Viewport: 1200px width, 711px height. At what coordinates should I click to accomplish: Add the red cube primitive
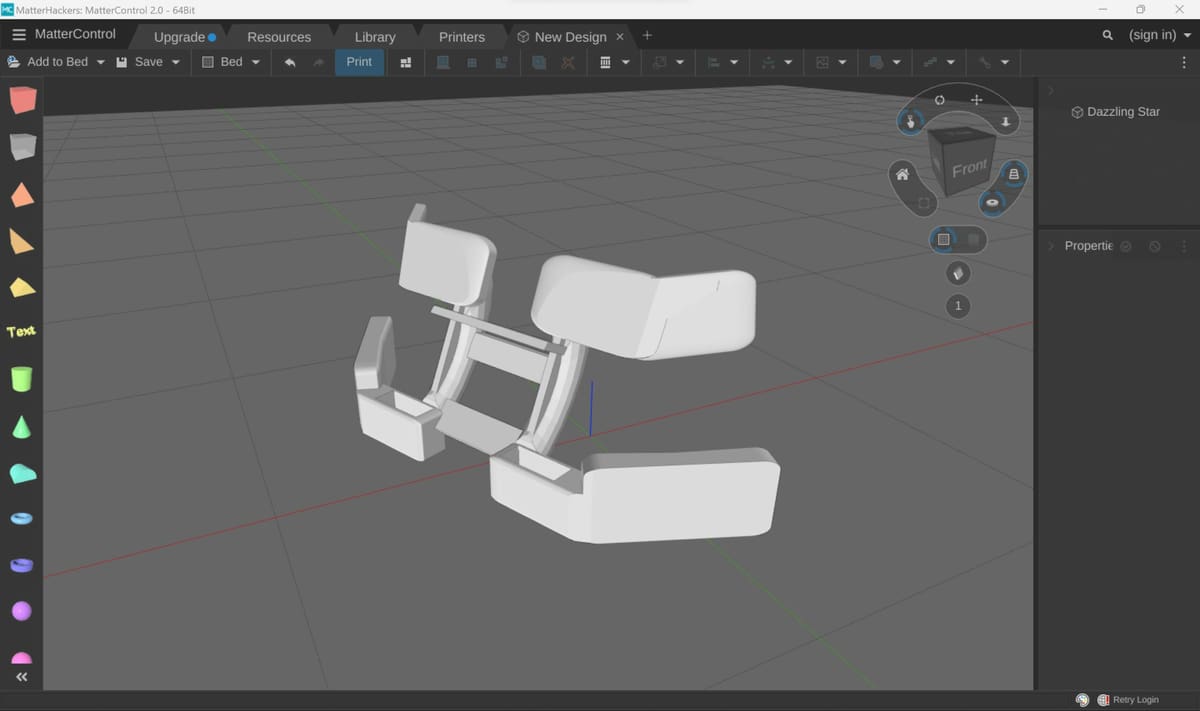click(x=22, y=100)
